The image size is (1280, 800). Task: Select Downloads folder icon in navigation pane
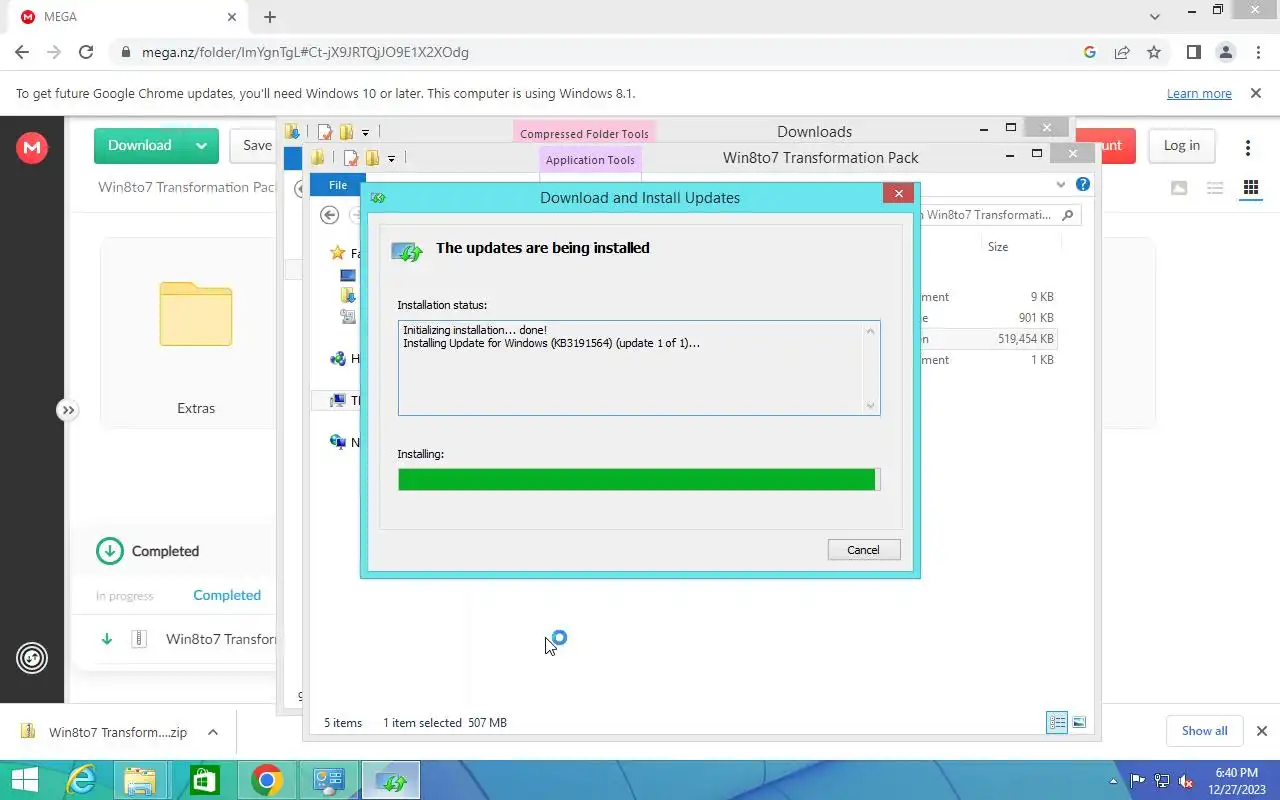coord(348,295)
